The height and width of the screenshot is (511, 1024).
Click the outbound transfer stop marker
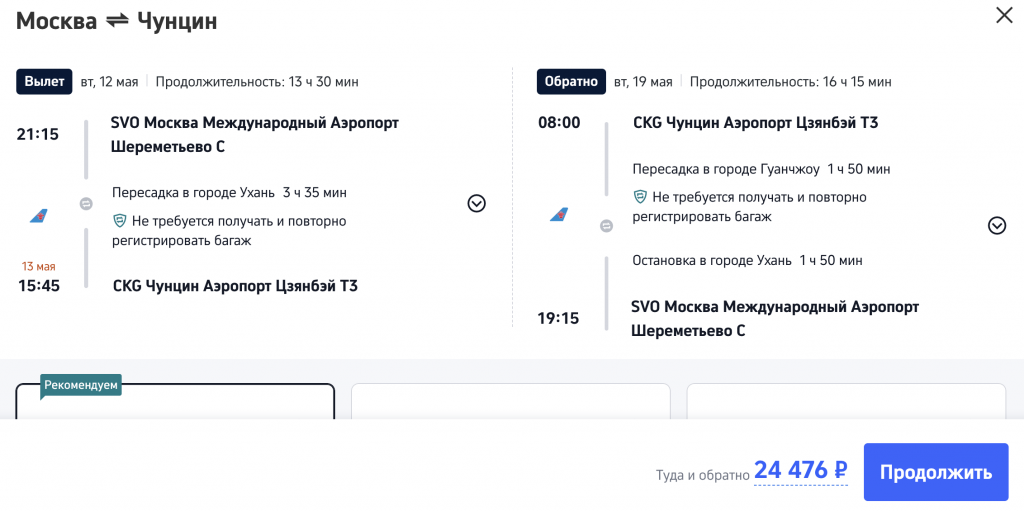[x=86, y=204]
